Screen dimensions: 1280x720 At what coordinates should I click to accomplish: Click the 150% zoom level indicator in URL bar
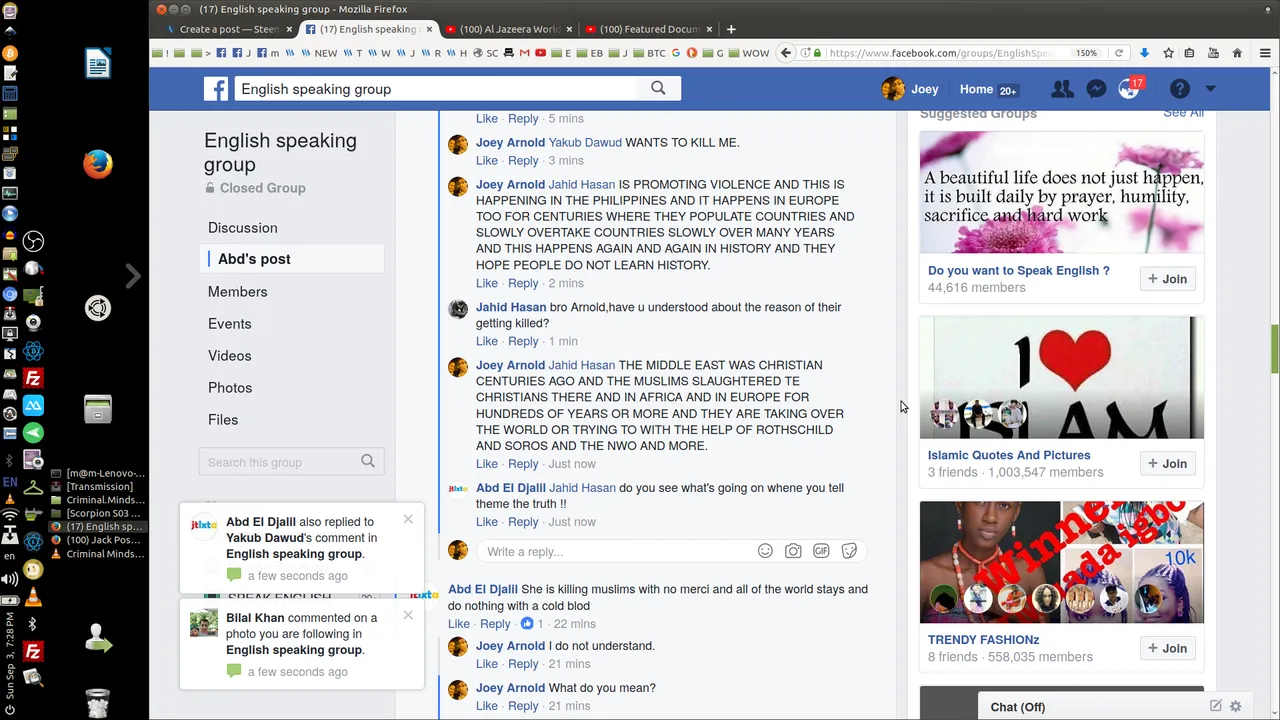click(1086, 53)
